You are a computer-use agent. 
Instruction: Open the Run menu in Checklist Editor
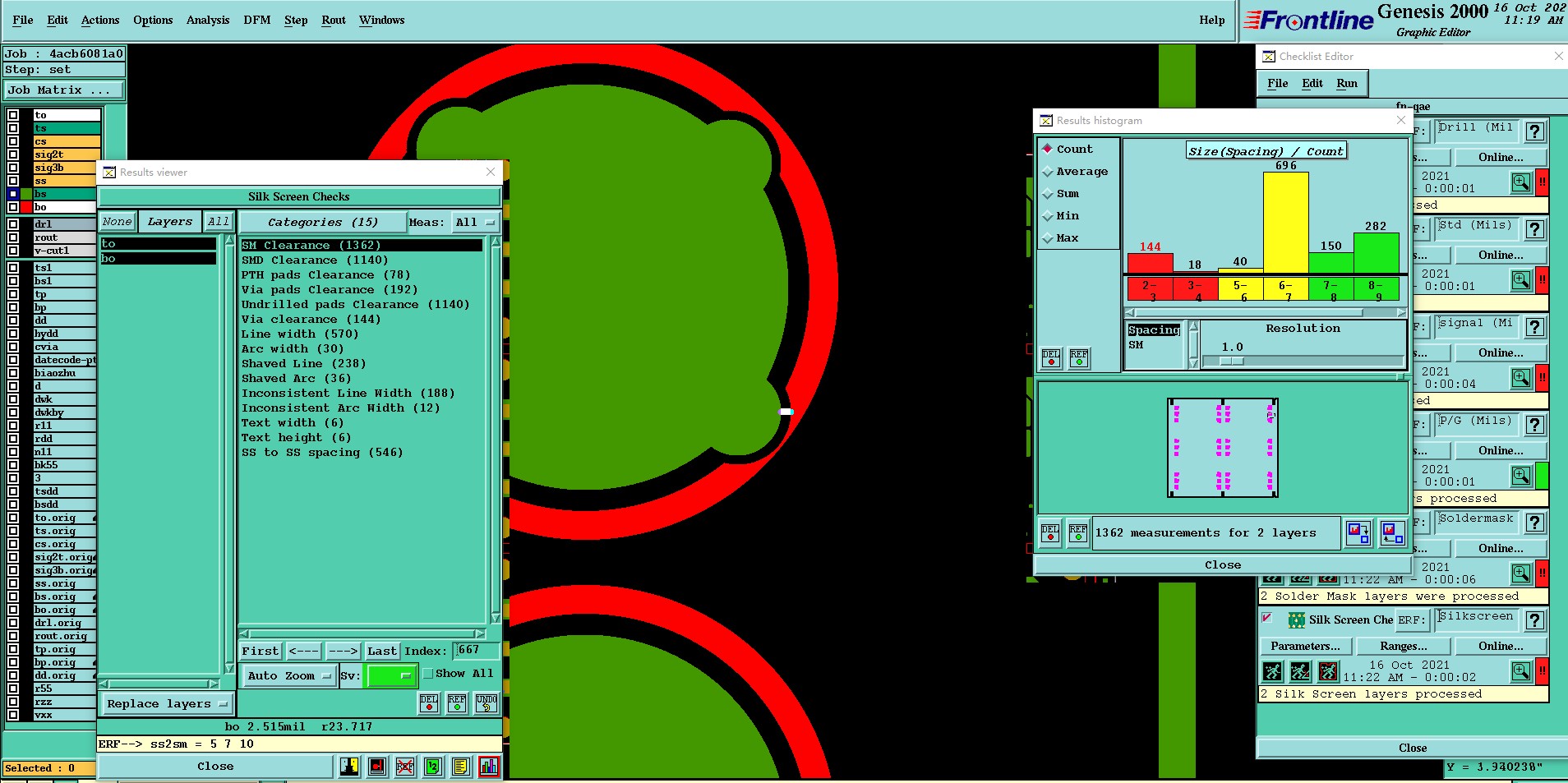pyautogui.click(x=1346, y=83)
